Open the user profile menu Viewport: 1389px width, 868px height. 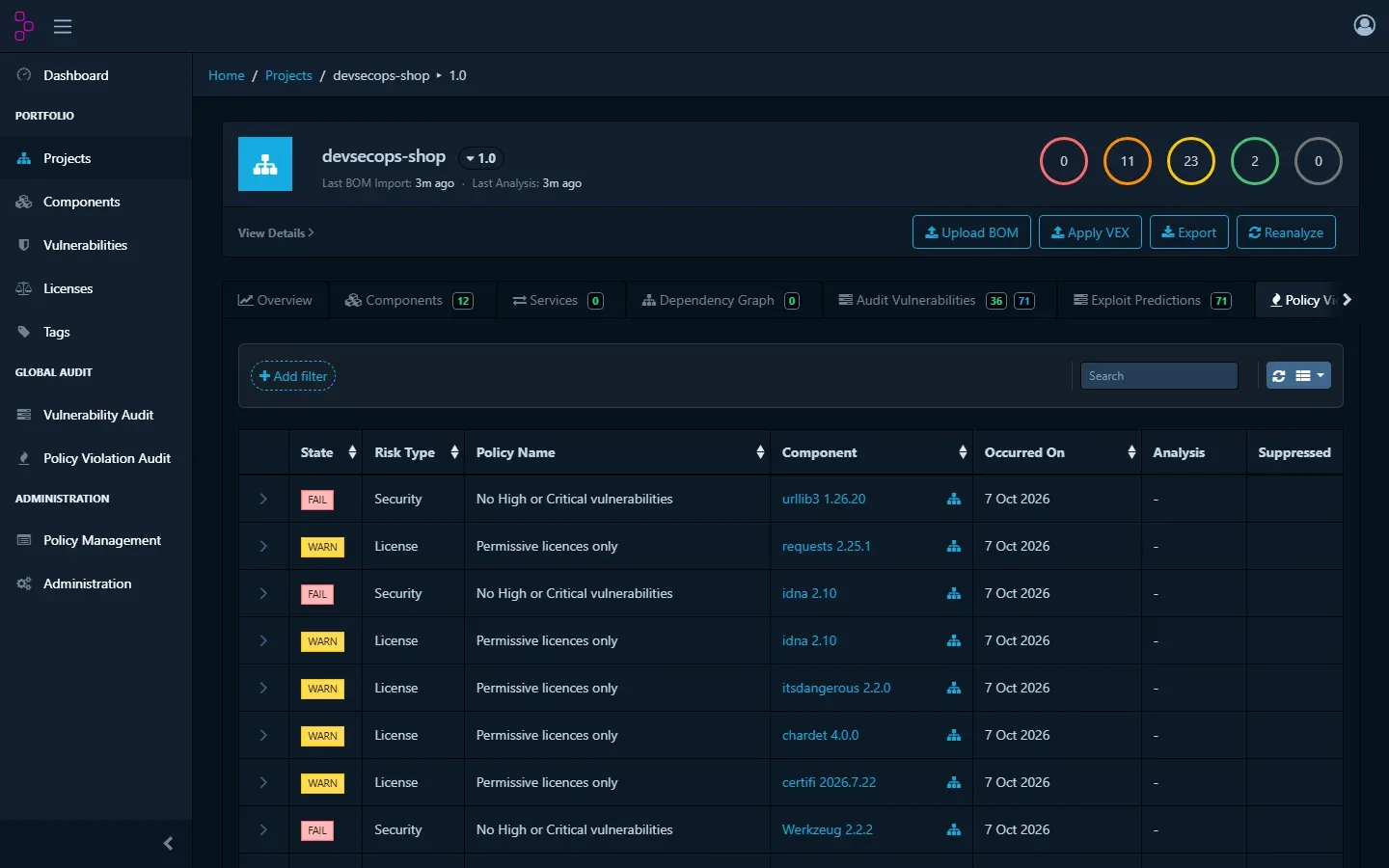[x=1364, y=25]
